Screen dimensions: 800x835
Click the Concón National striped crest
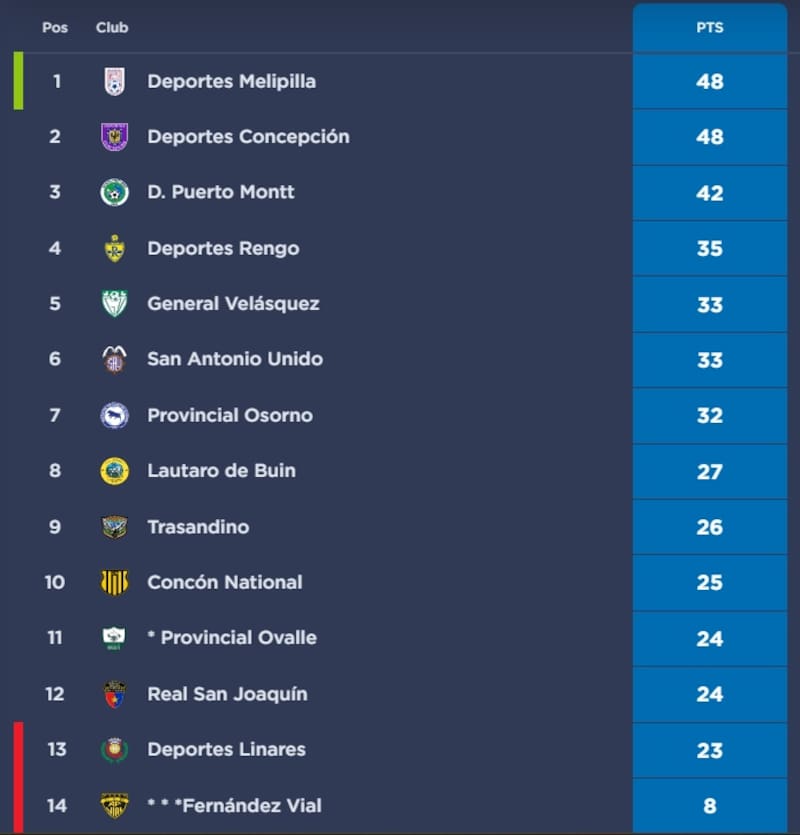pyautogui.click(x=115, y=582)
